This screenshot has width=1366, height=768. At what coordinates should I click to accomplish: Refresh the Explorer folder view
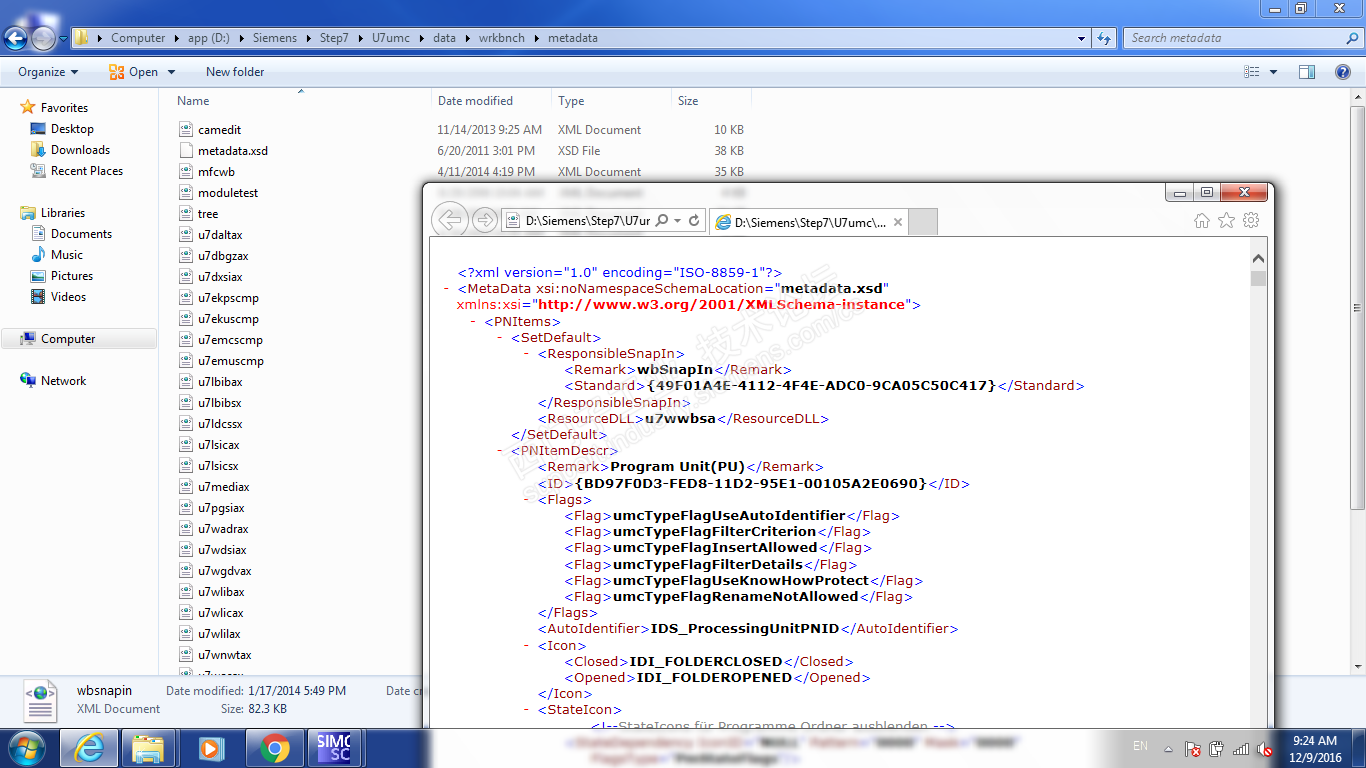click(1104, 38)
